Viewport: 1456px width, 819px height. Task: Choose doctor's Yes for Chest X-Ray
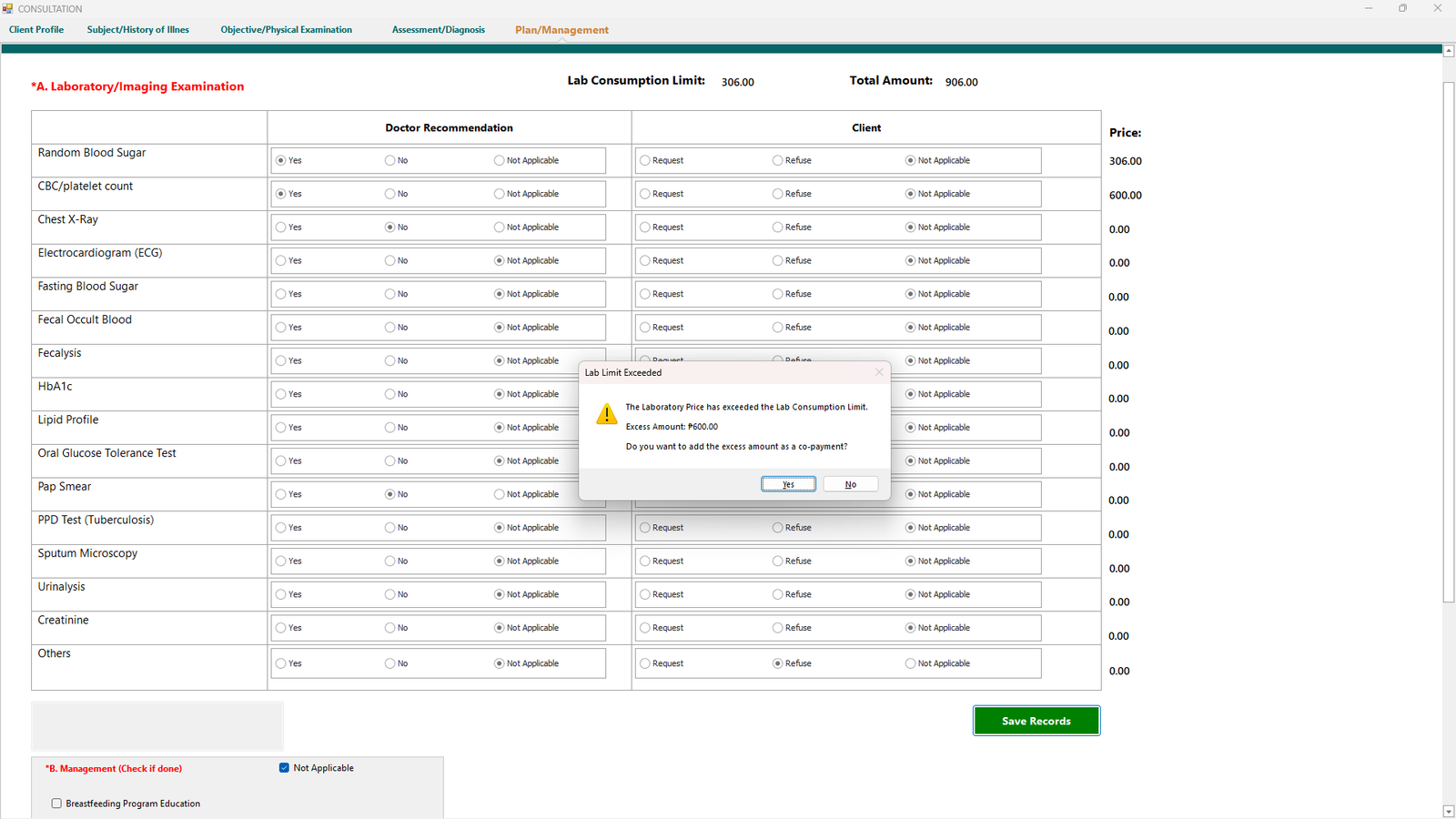(281, 227)
